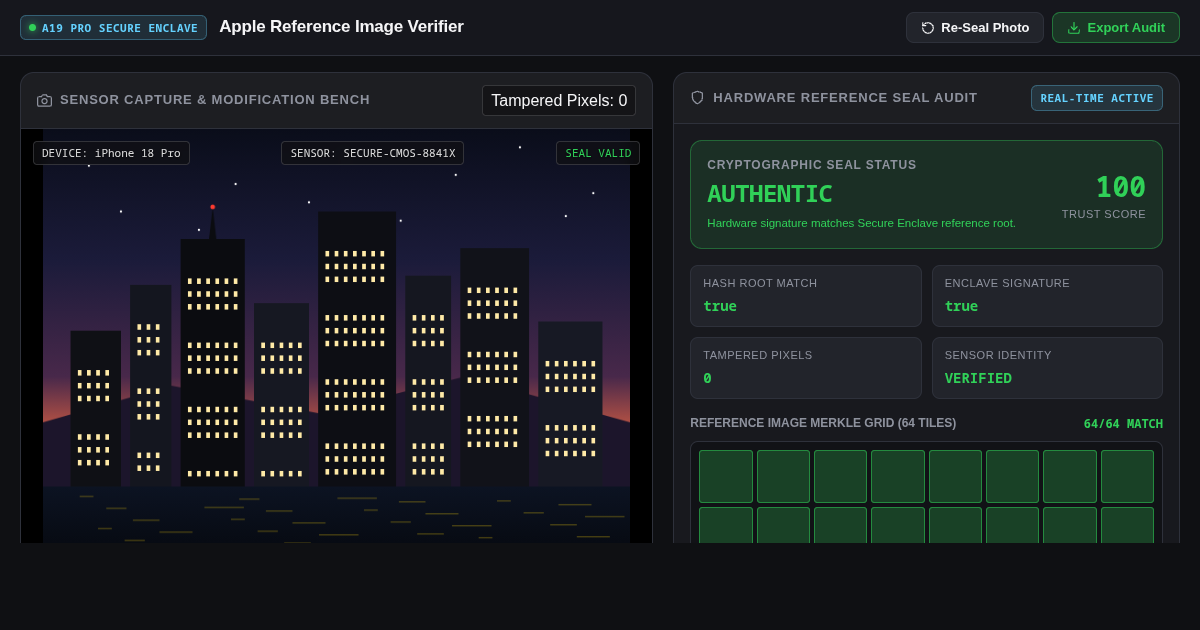1200x630 pixels.
Task: Click the Reference Image Merkle Grid heading
Action: (823, 423)
